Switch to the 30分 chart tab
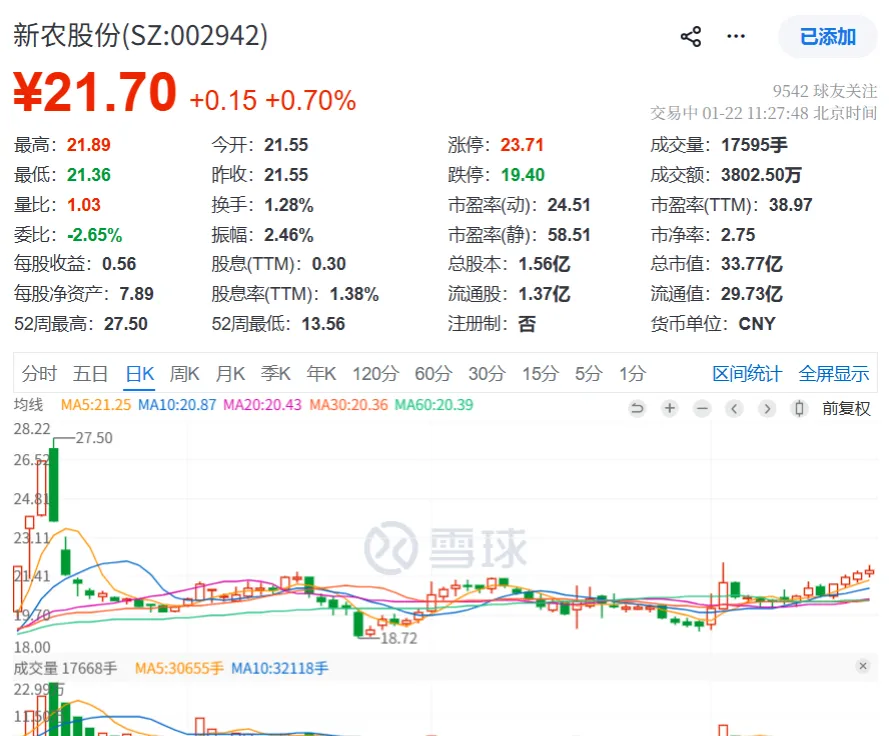Image resolution: width=889 pixels, height=736 pixels. [486, 374]
